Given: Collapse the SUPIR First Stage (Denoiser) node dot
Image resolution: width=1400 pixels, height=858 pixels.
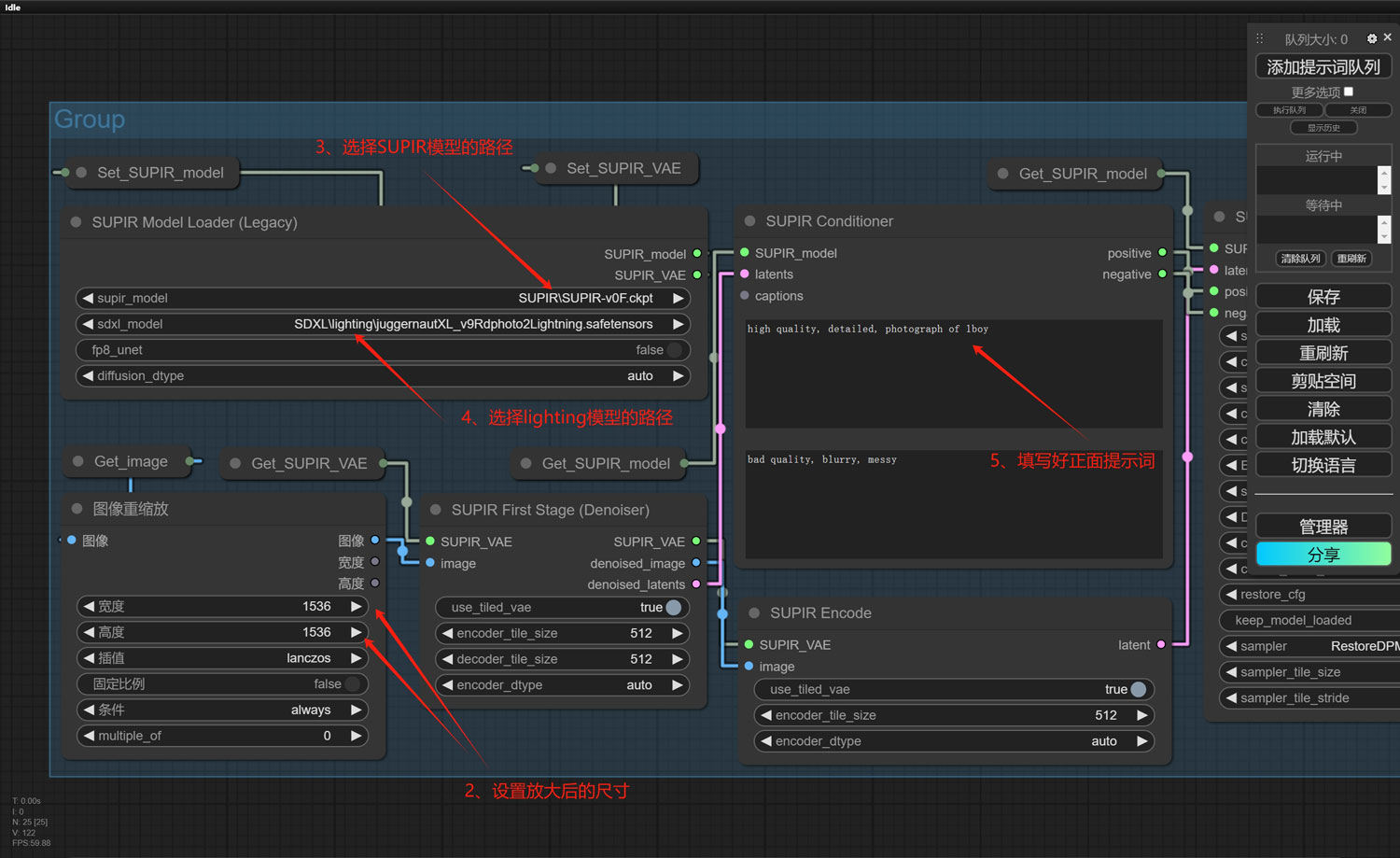Looking at the screenshot, I should tap(435, 510).
